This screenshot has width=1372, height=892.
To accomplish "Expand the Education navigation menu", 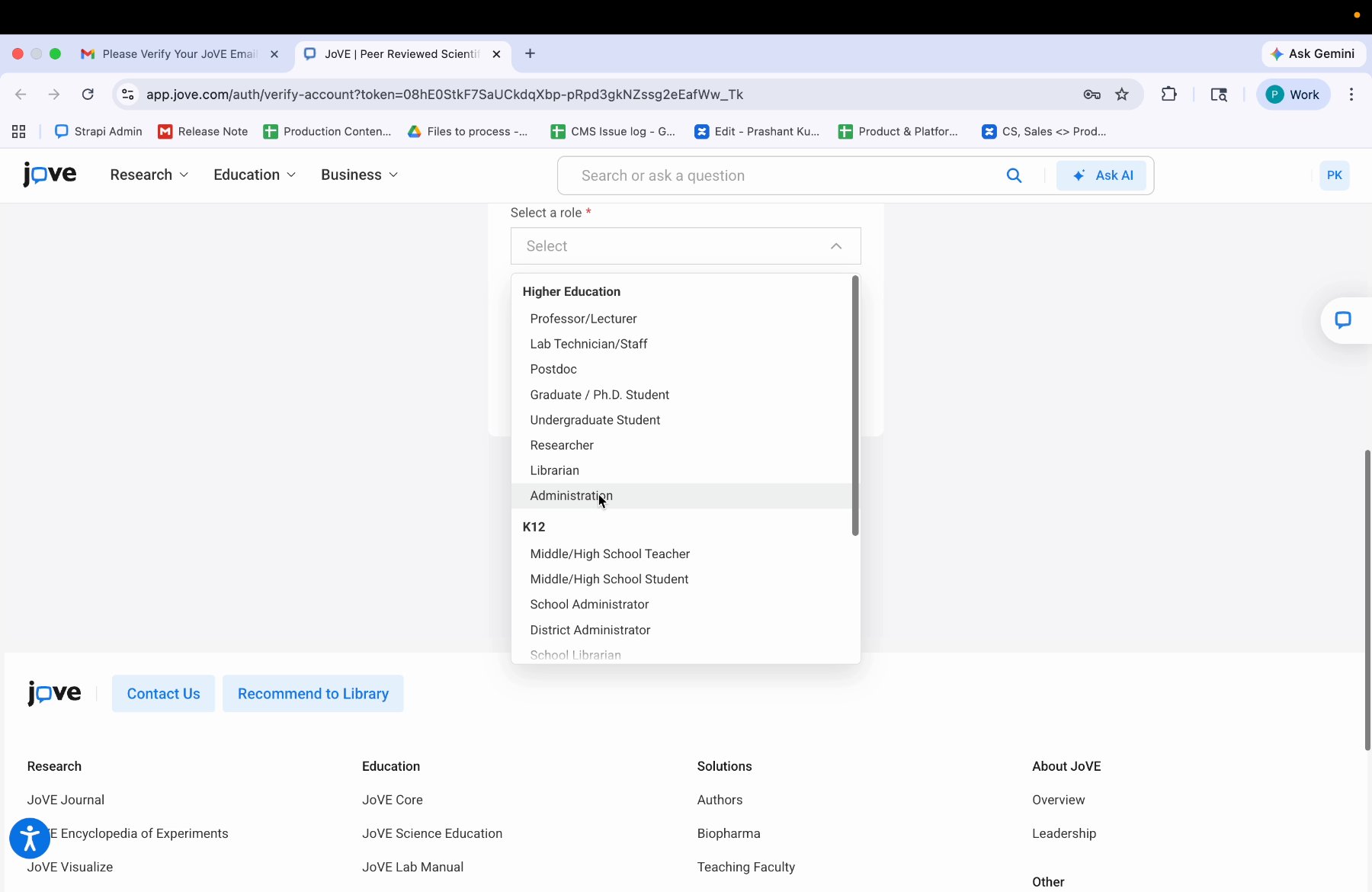I will point(255,175).
